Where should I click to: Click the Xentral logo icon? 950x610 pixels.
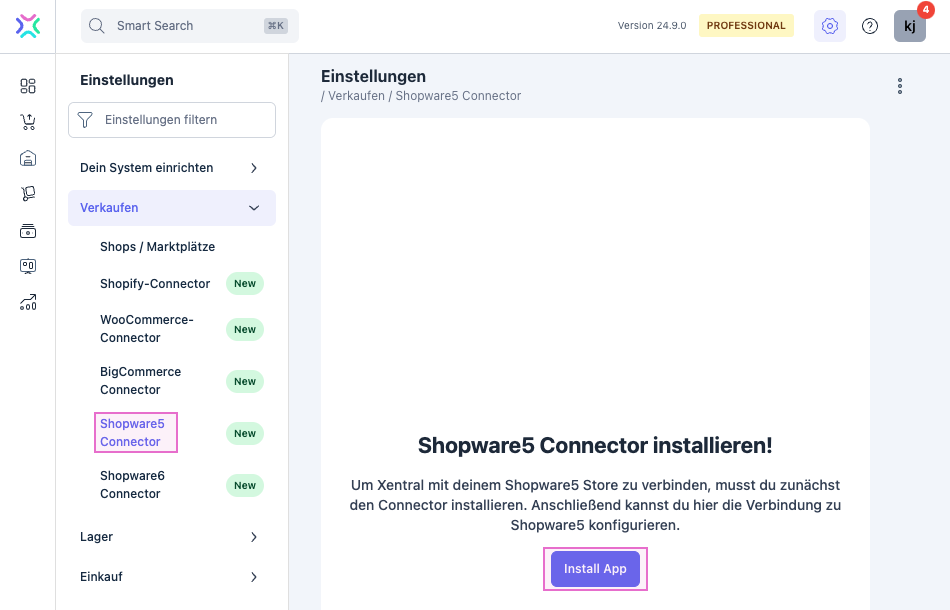coord(28,26)
